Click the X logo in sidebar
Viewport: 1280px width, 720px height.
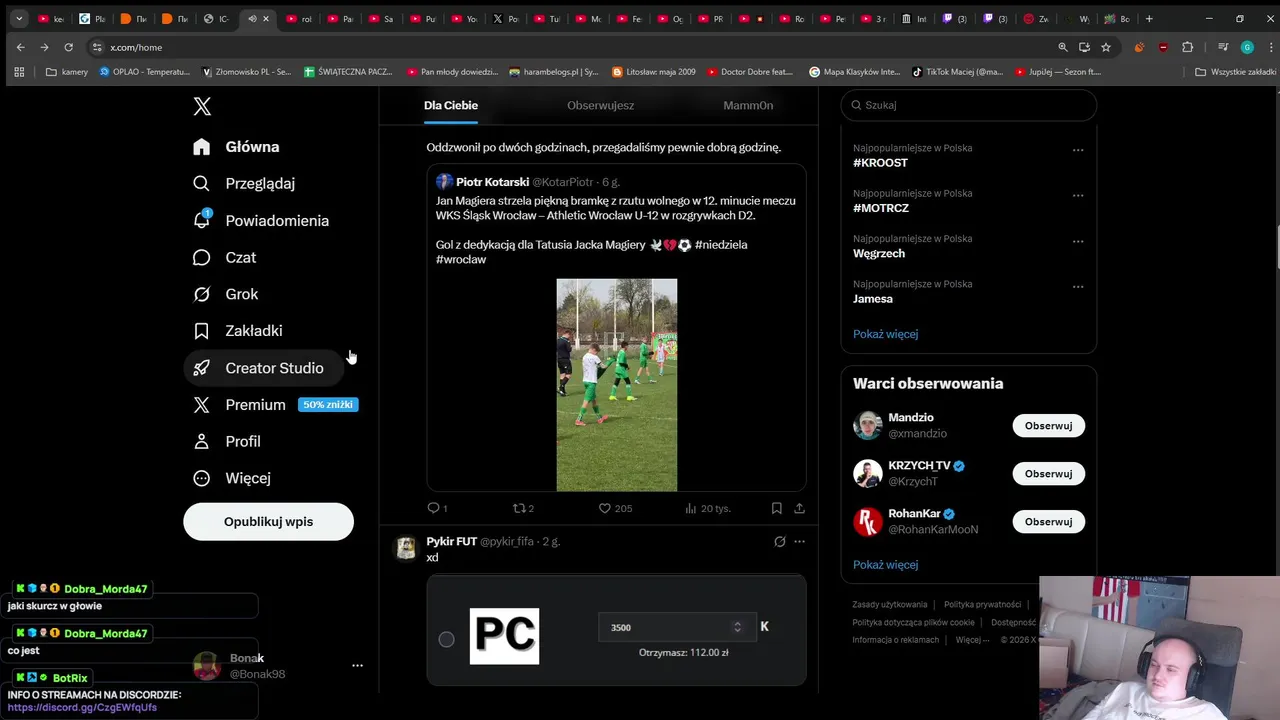click(x=202, y=107)
